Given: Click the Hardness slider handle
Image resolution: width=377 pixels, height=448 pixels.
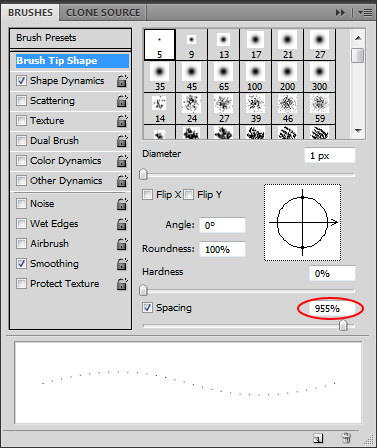Looking at the screenshot, I should point(143,290).
